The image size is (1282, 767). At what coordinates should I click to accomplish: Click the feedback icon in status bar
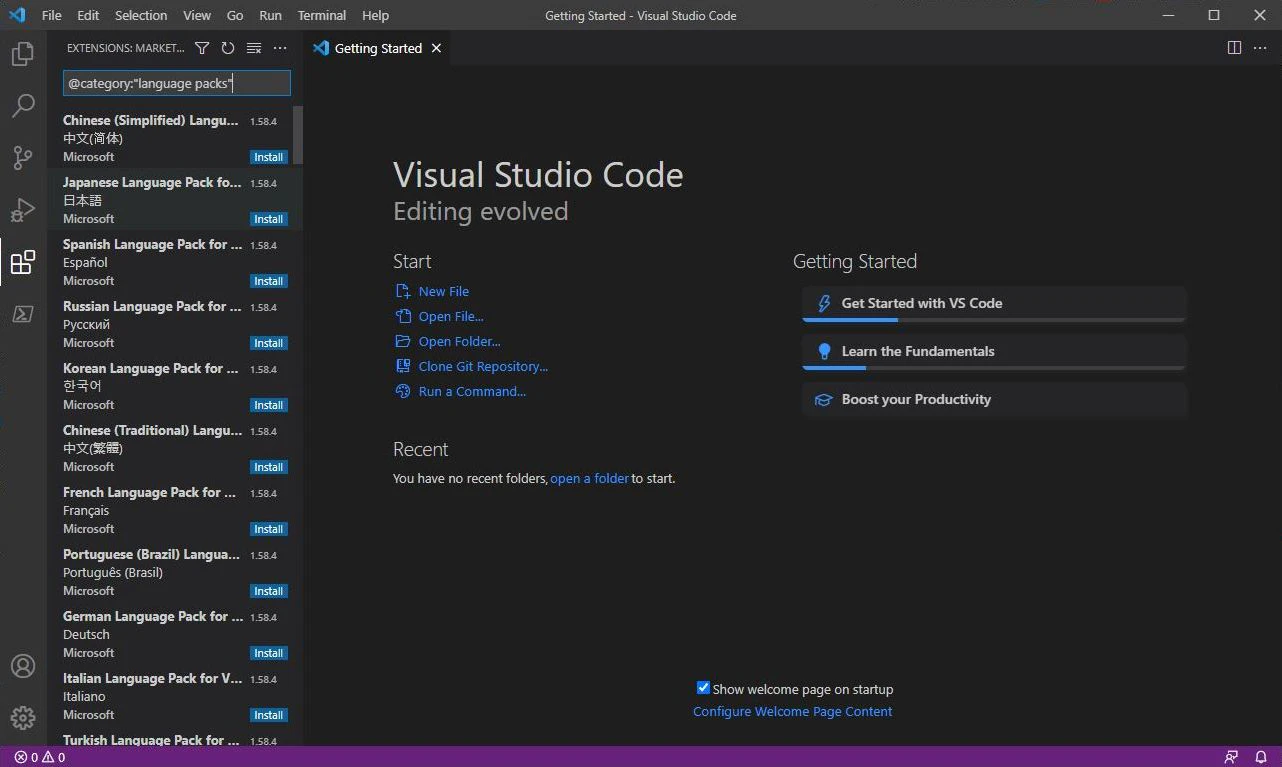tap(1231, 757)
